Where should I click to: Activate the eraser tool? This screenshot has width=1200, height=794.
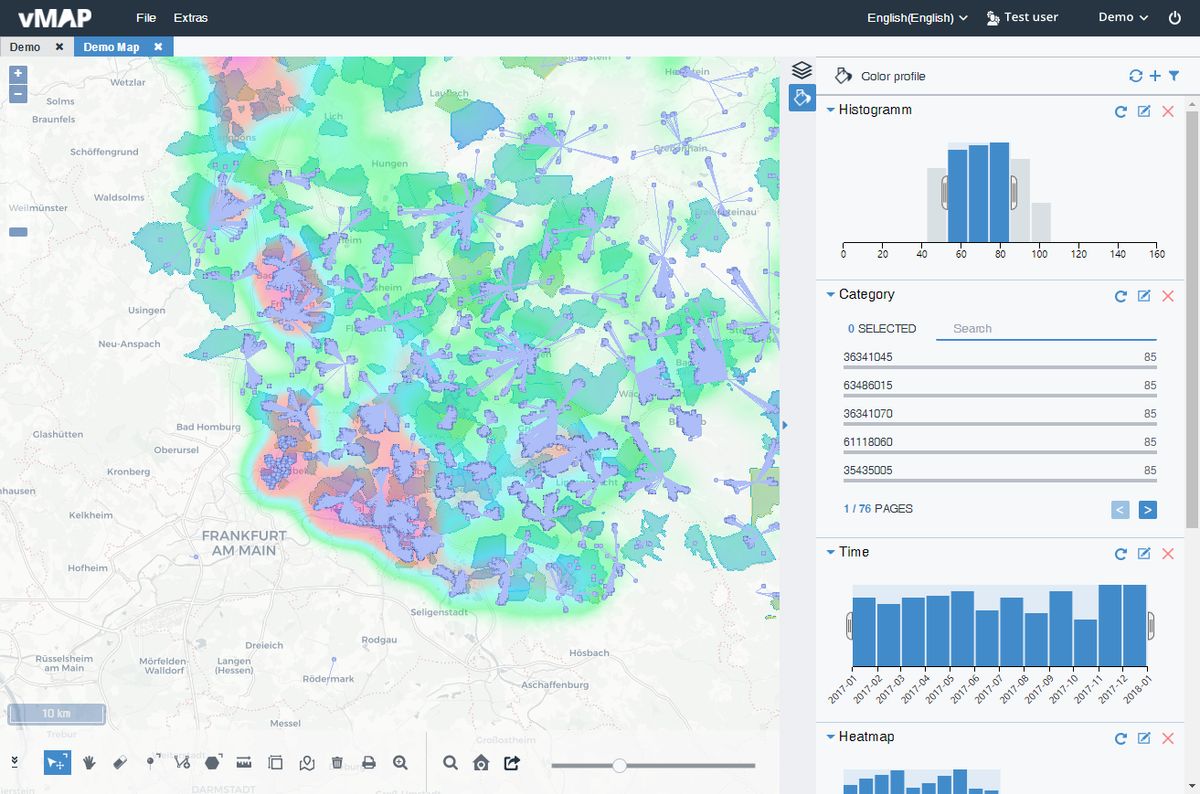pyautogui.click(x=120, y=762)
